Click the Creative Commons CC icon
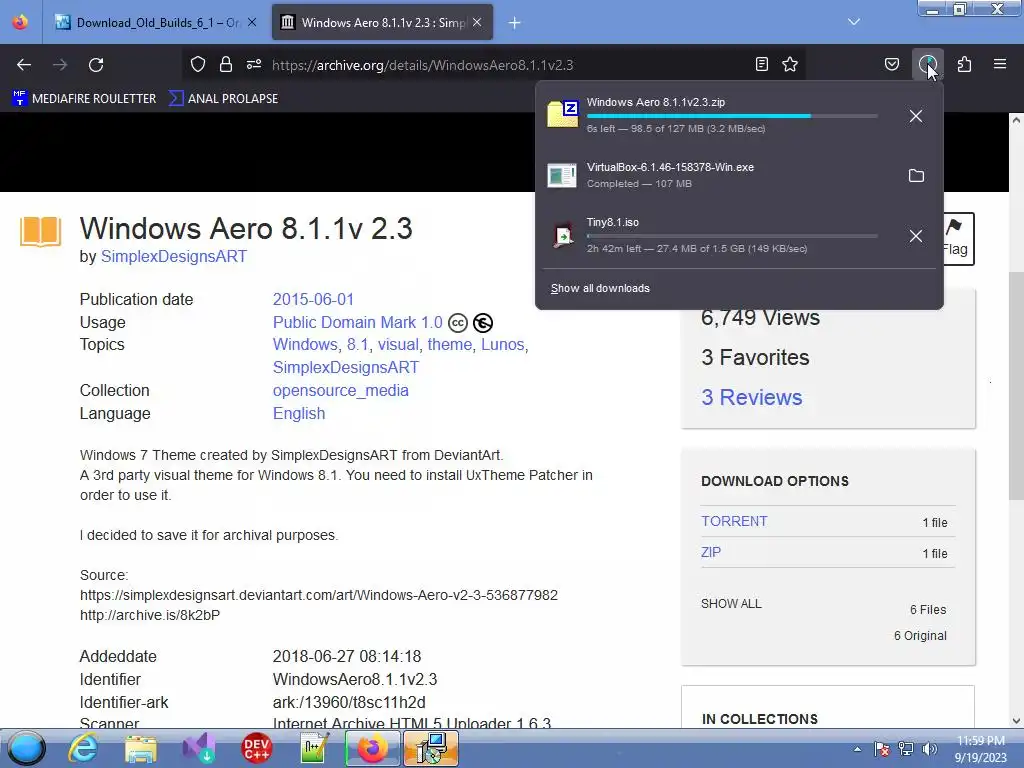1024x768 pixels. 458,323
